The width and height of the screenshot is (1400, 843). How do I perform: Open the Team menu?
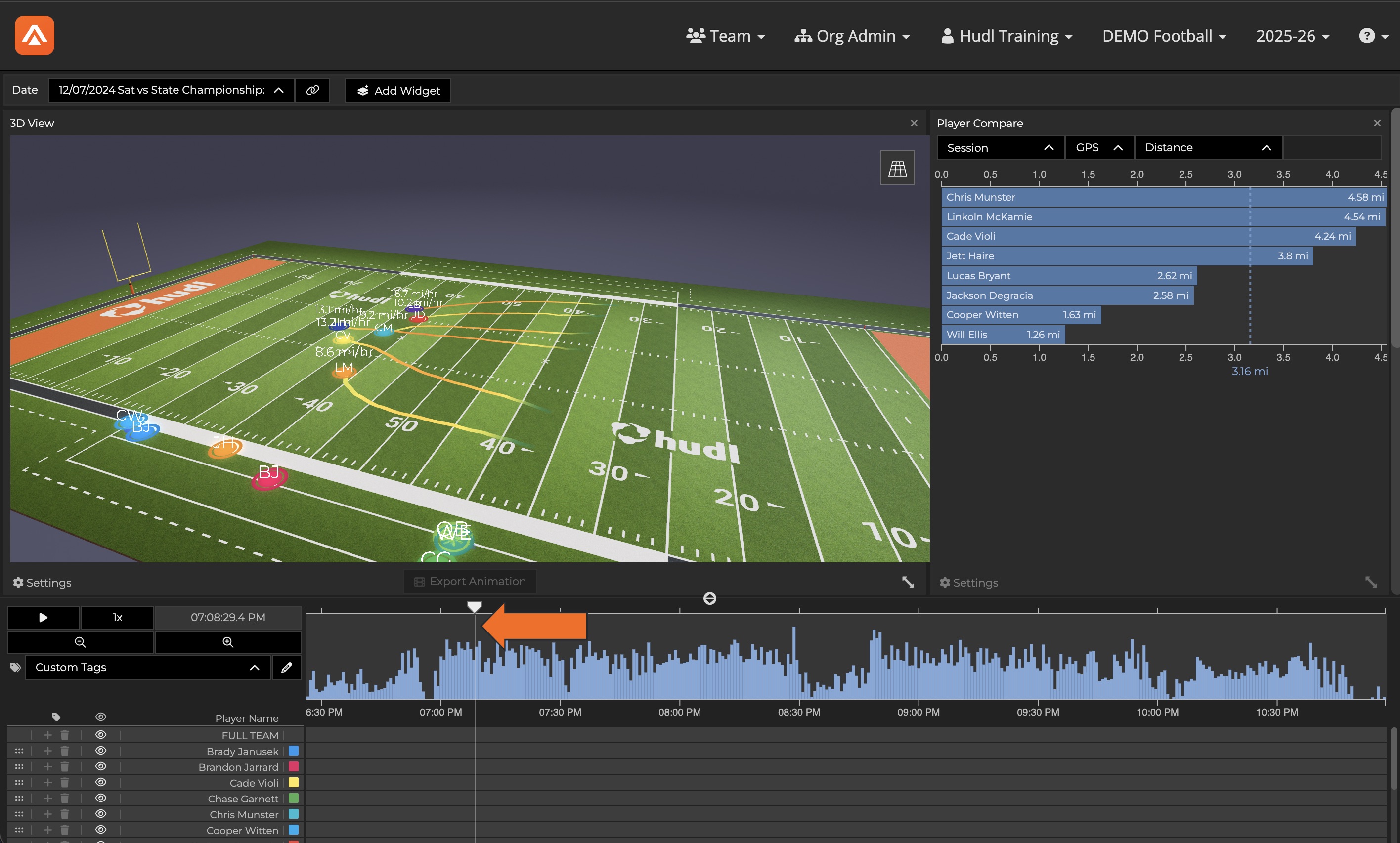726,36
